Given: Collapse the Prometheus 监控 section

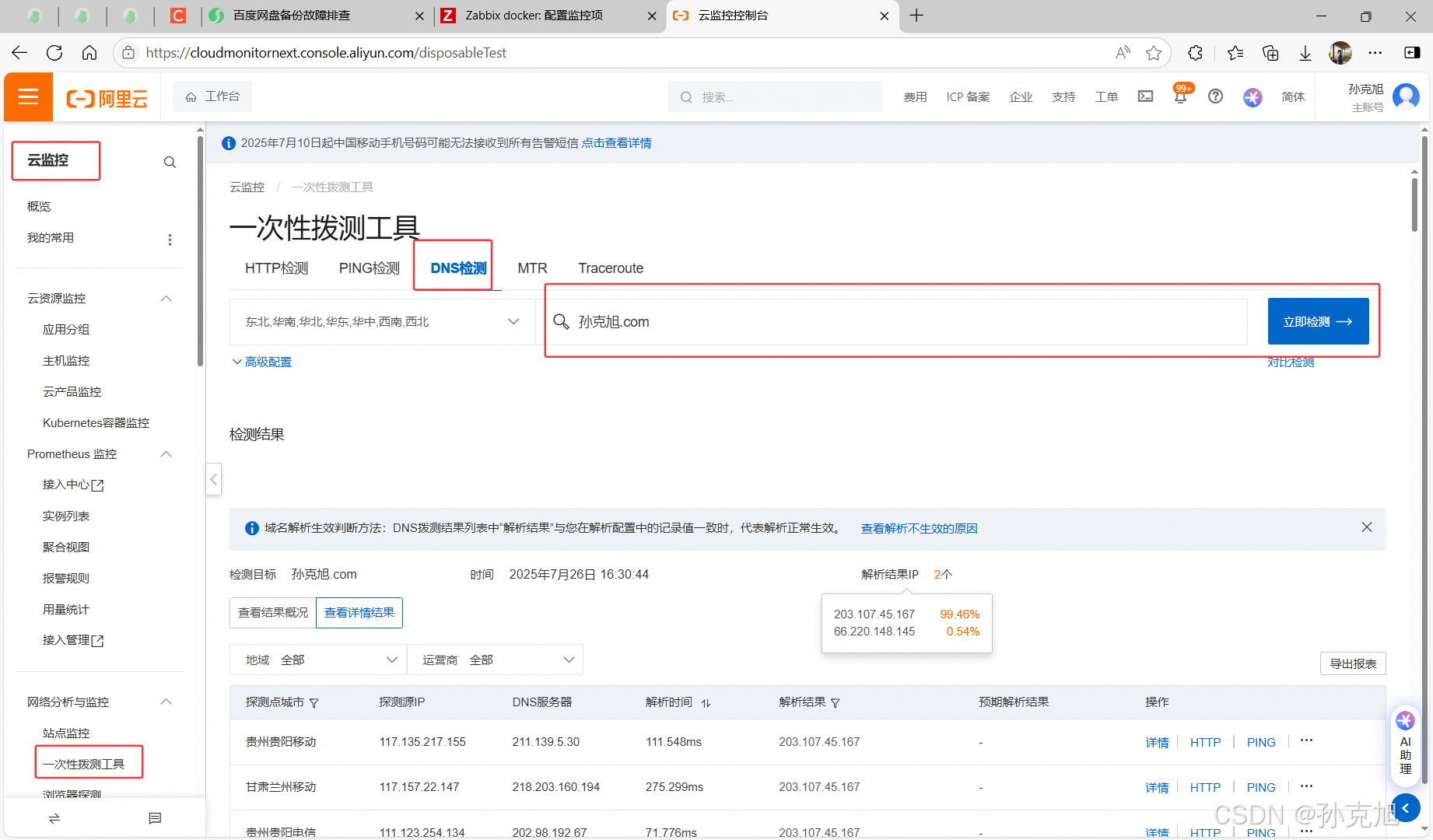Looking at the screenshot, I should click(166, 454).
